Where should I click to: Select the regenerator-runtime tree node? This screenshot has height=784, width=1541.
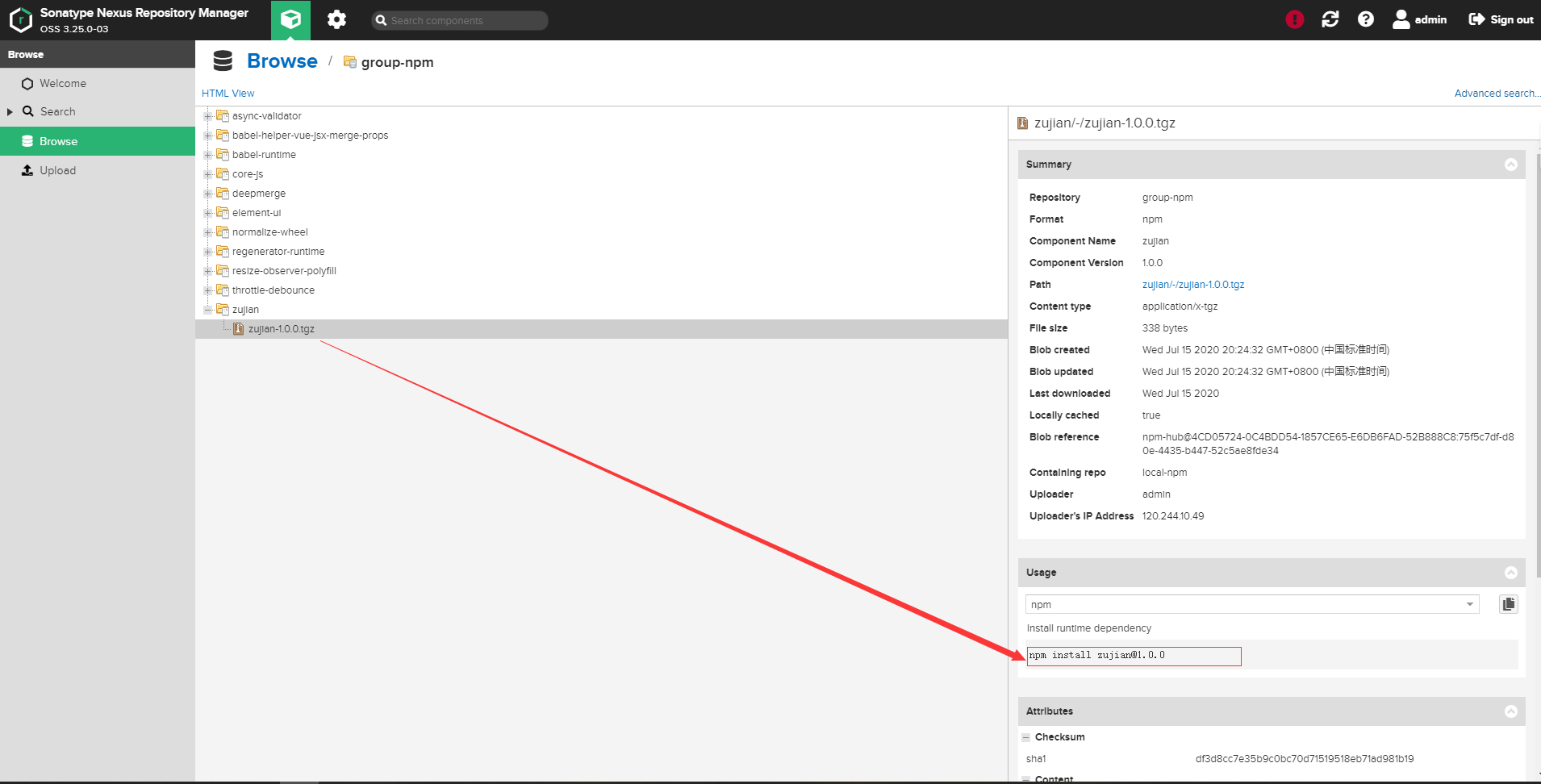tap(278, 252)
